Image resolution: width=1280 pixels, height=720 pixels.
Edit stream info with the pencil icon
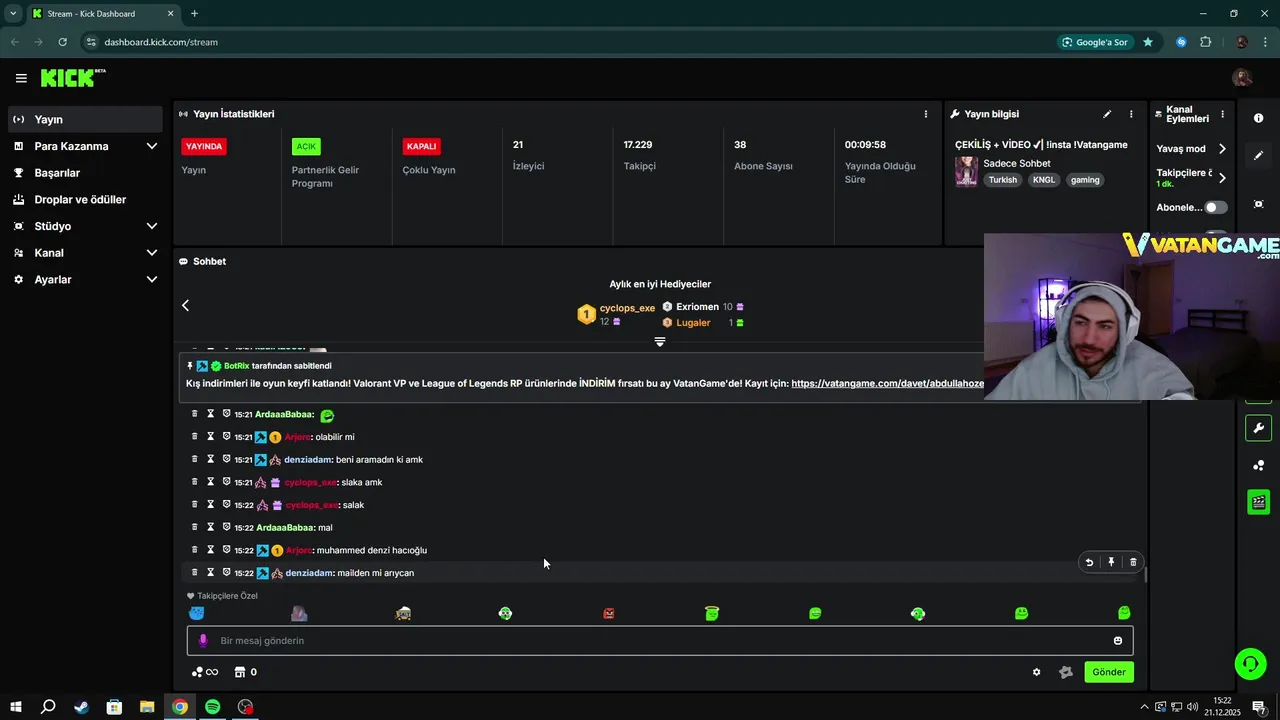click(x=1107, y=114)
